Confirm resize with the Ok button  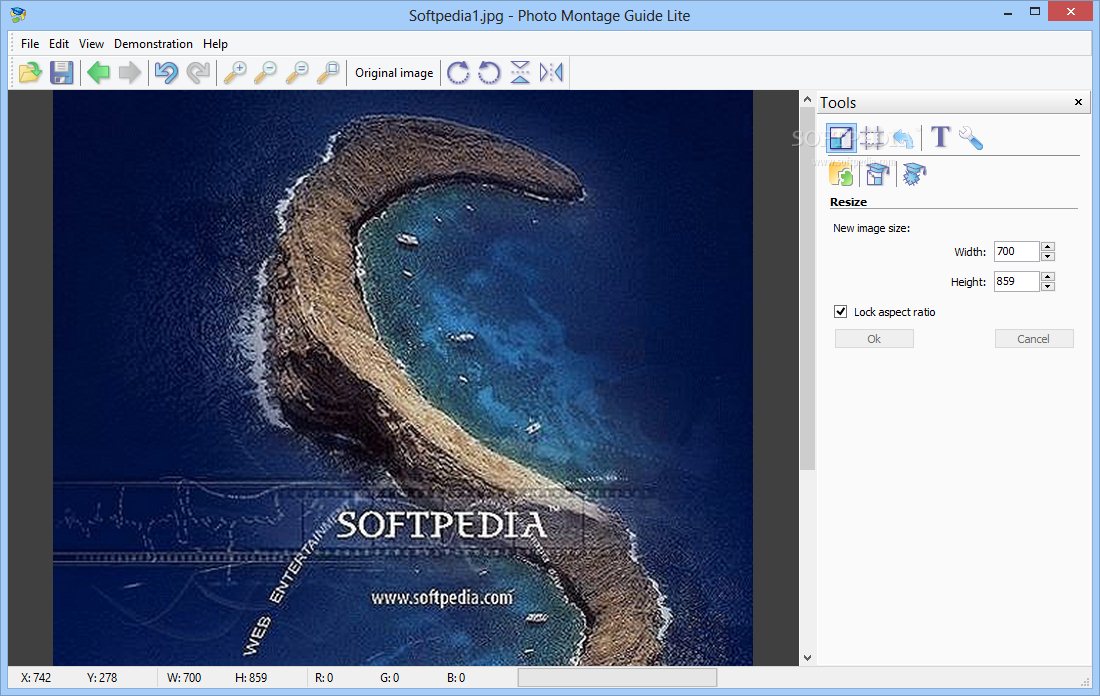[x=874, y=339]
